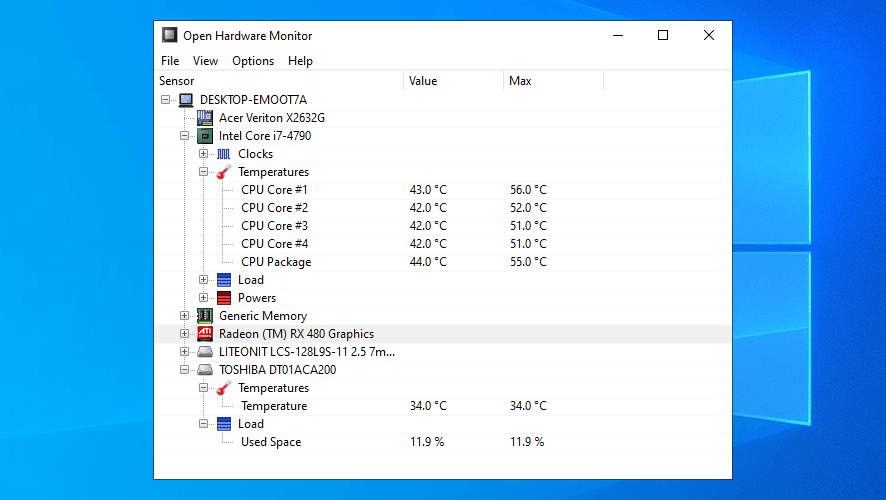Viewport: 886px width, 500px height.
Task: Click the Generic Memory RAM icon
Action: pos(205,316)
